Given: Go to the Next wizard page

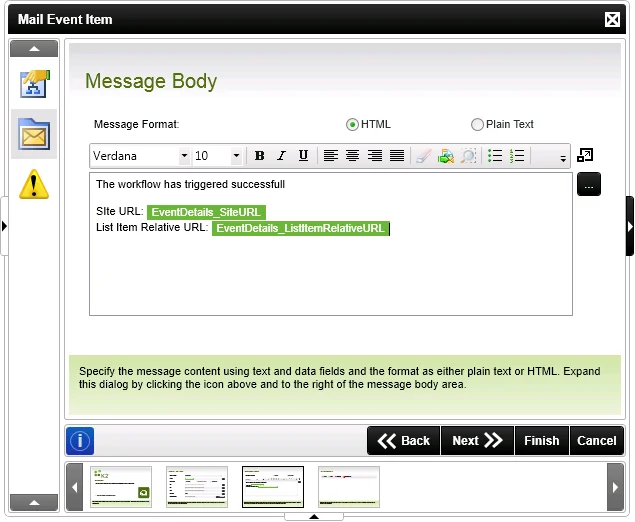Looking at the screenshot, I should coord(477,441).
